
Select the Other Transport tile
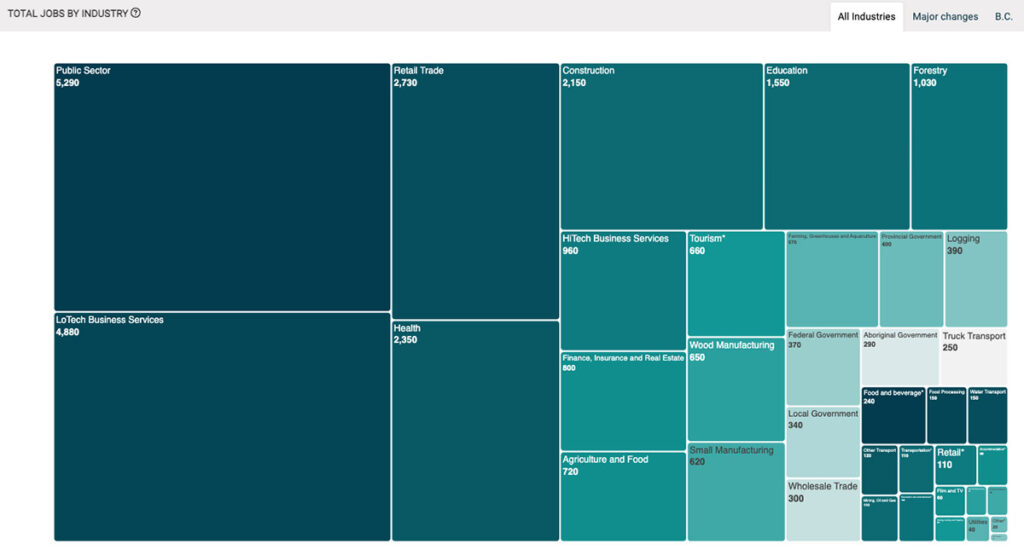click(880, 470)
